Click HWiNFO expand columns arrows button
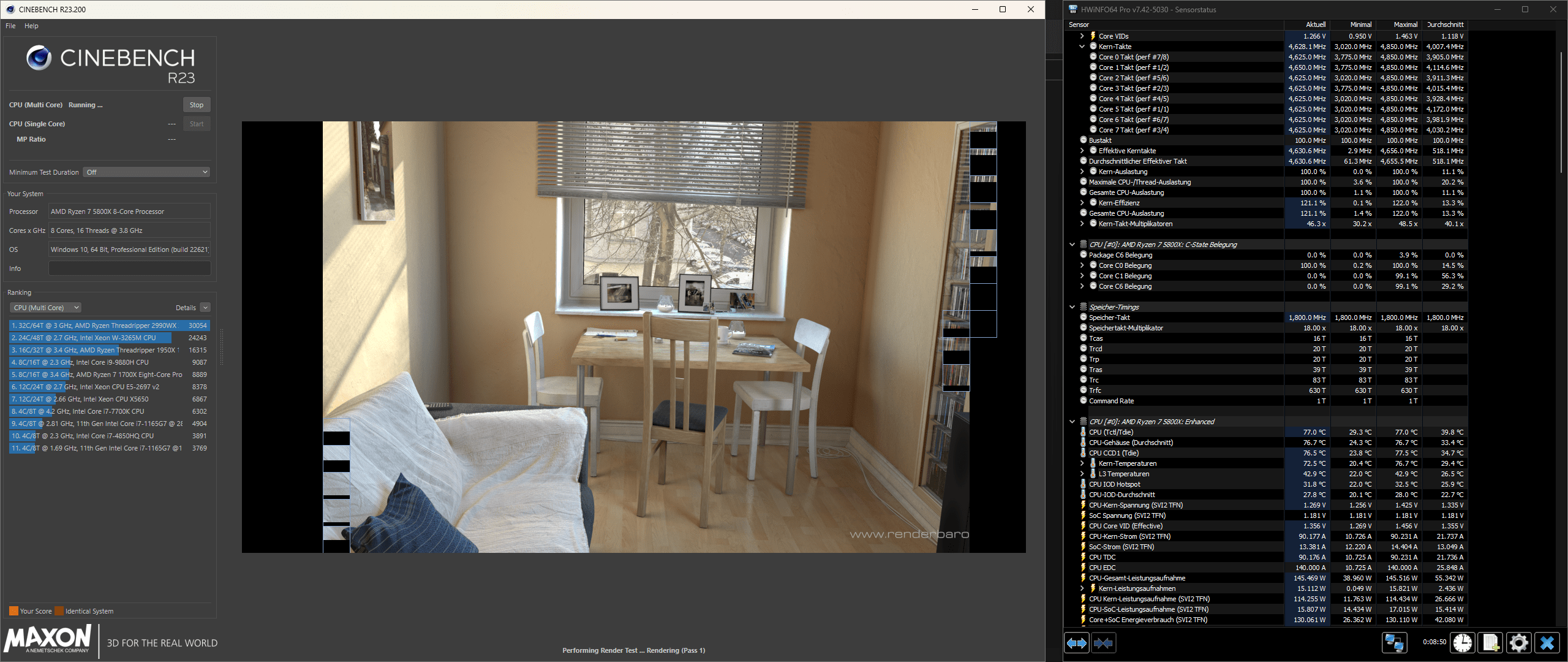 (x=1077, y=643)
